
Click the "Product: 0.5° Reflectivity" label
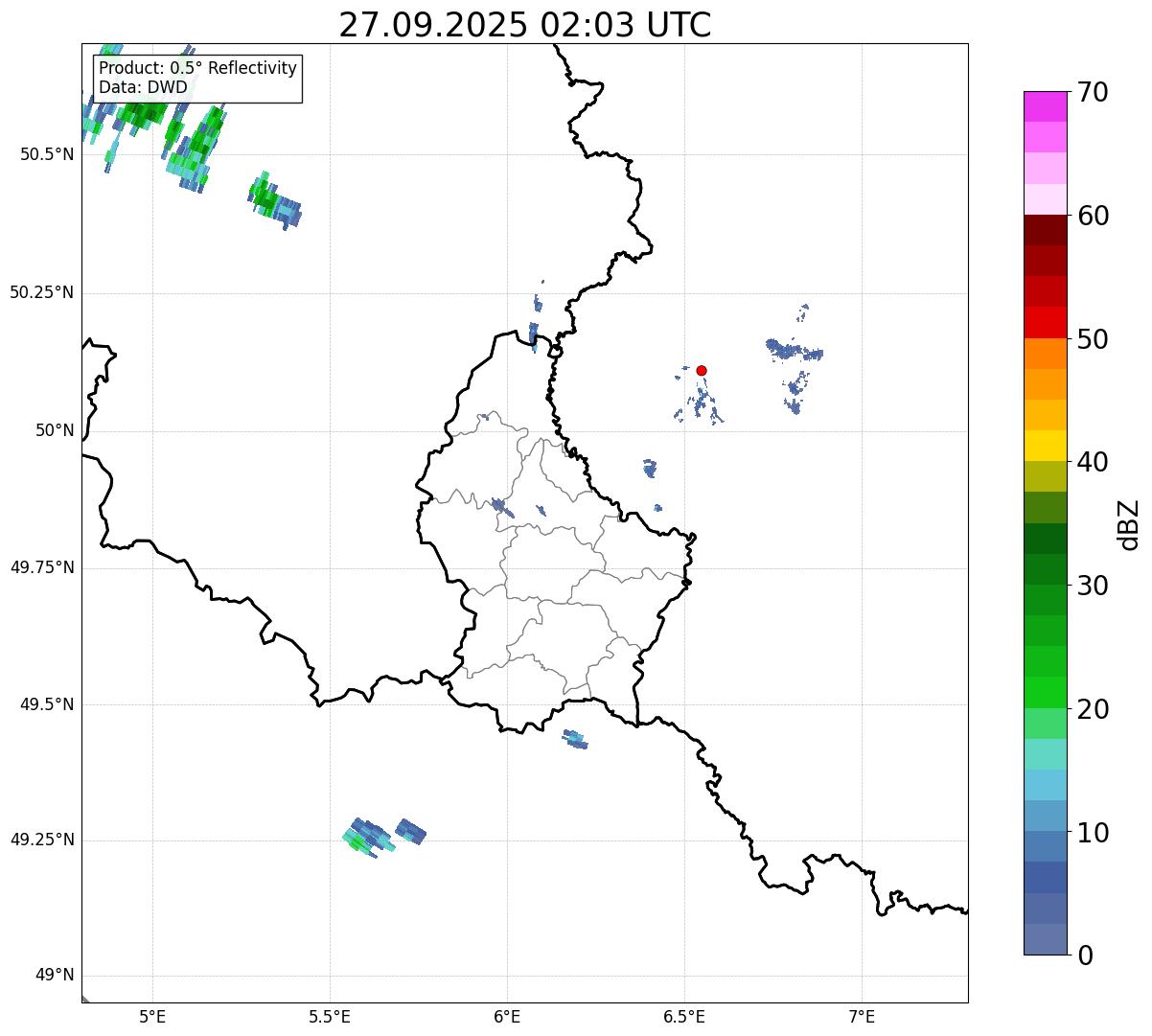pos(198,69)
